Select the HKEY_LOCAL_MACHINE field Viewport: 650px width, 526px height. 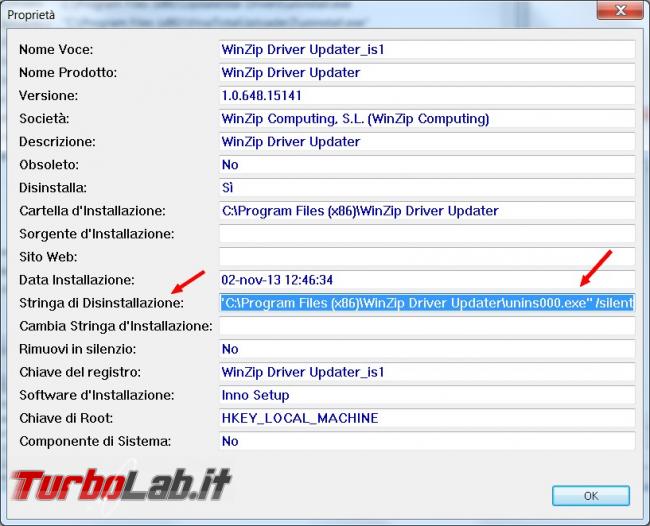[427, 418]
